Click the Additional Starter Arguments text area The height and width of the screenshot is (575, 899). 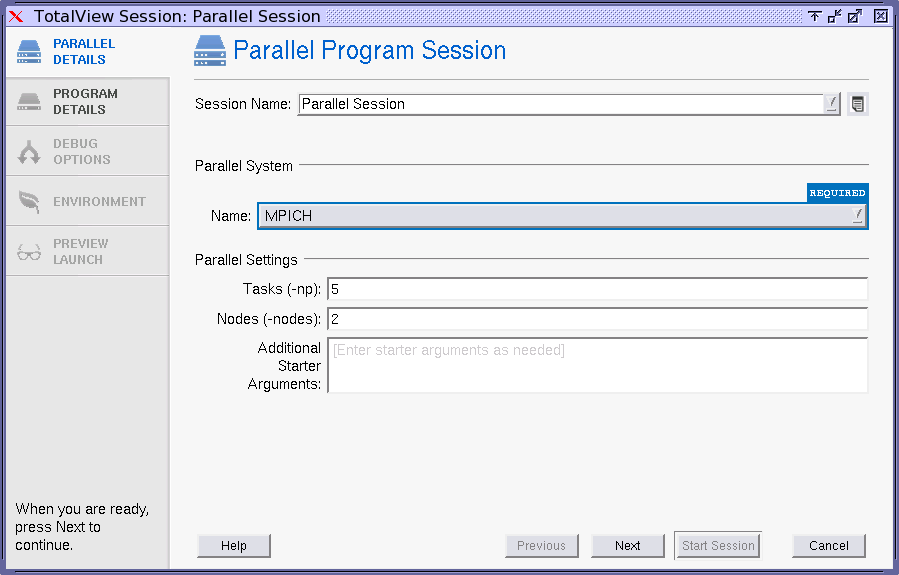597,365
